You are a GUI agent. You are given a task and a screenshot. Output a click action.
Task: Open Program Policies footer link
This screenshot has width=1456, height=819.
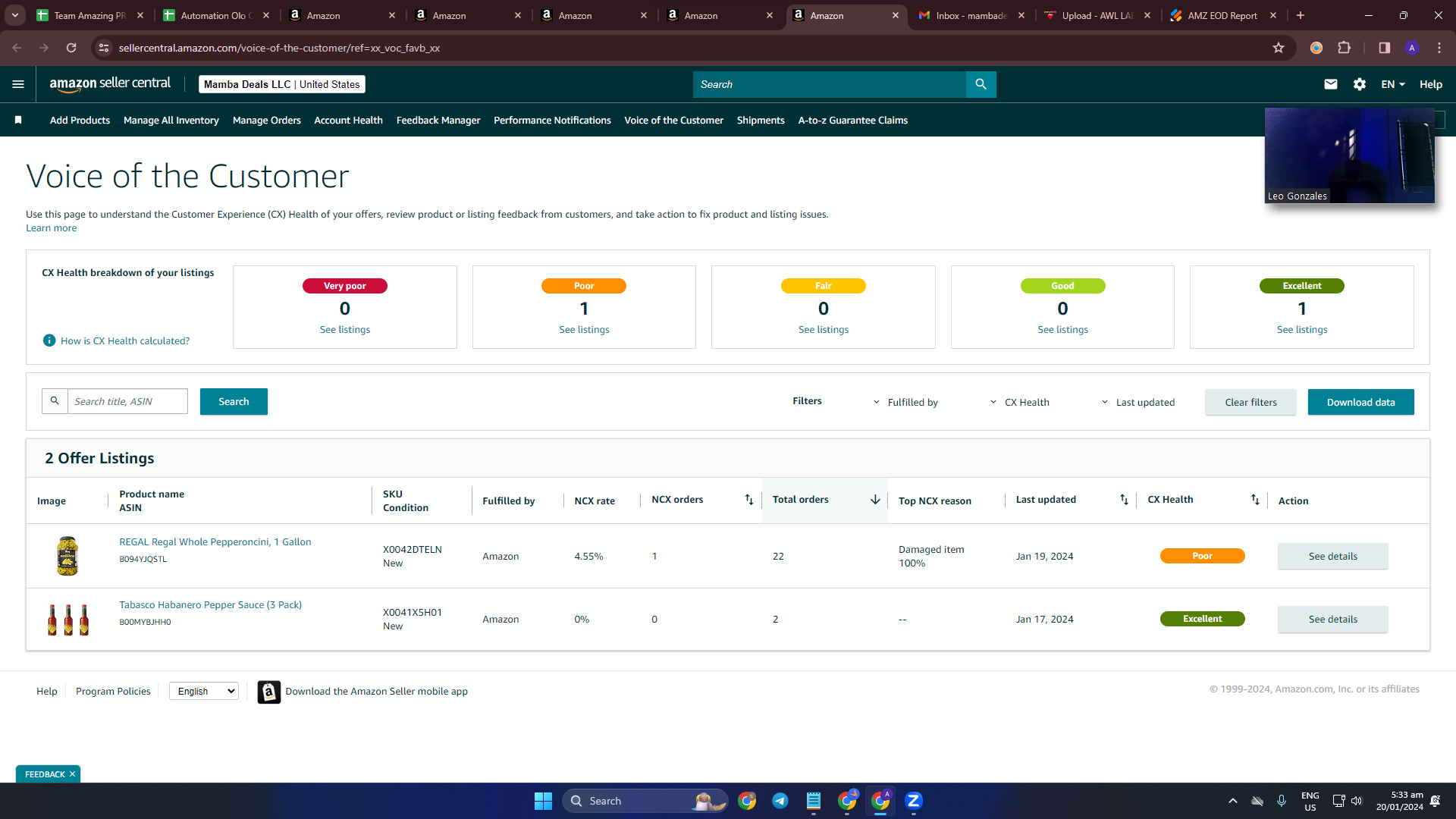[113, 691]
